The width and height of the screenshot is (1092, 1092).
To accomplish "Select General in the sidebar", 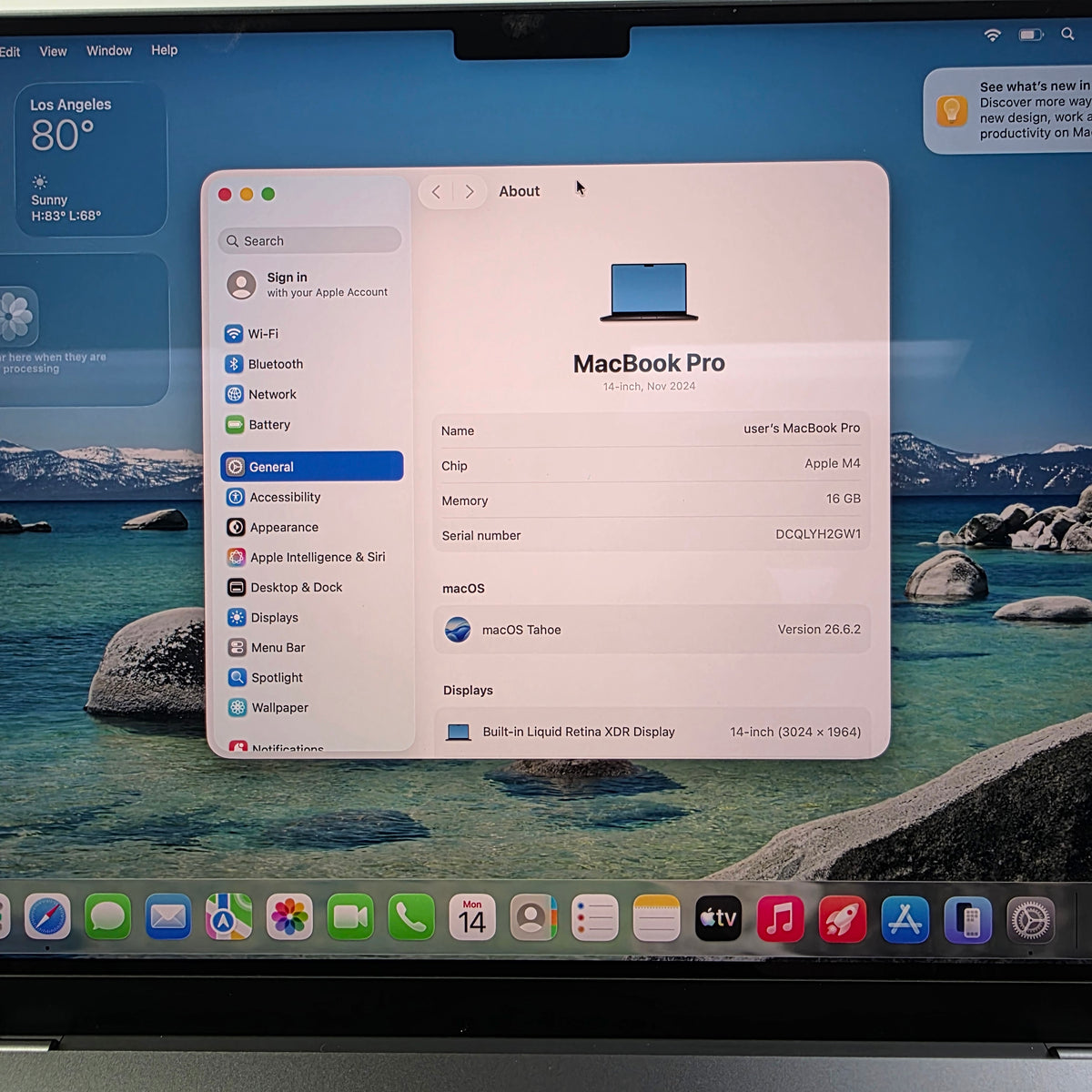I will (311, 466).
